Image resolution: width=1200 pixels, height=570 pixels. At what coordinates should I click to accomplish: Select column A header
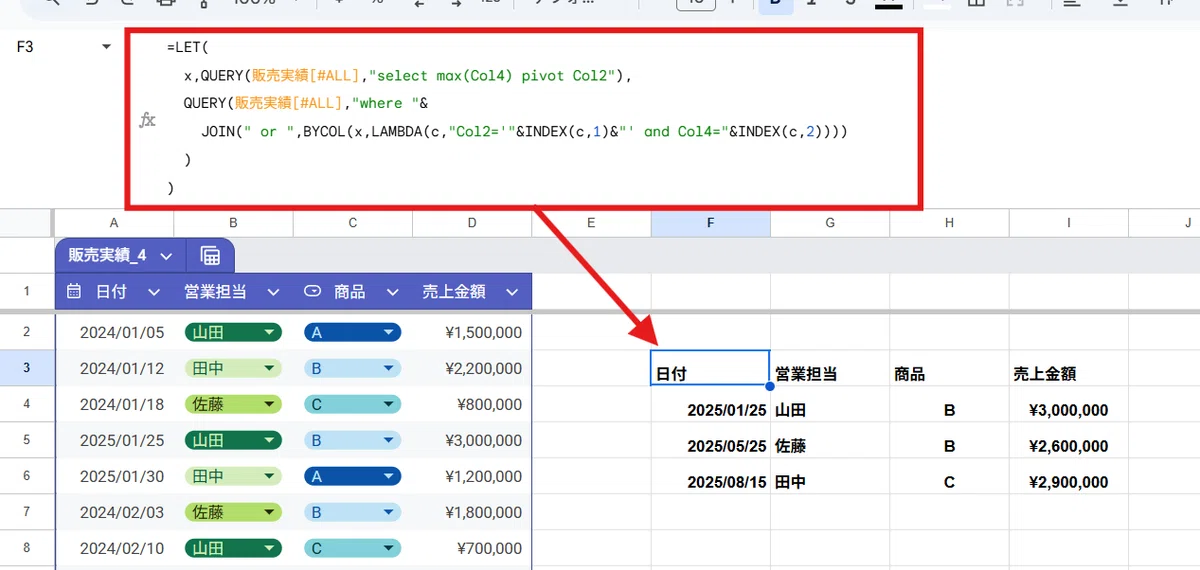114,223
